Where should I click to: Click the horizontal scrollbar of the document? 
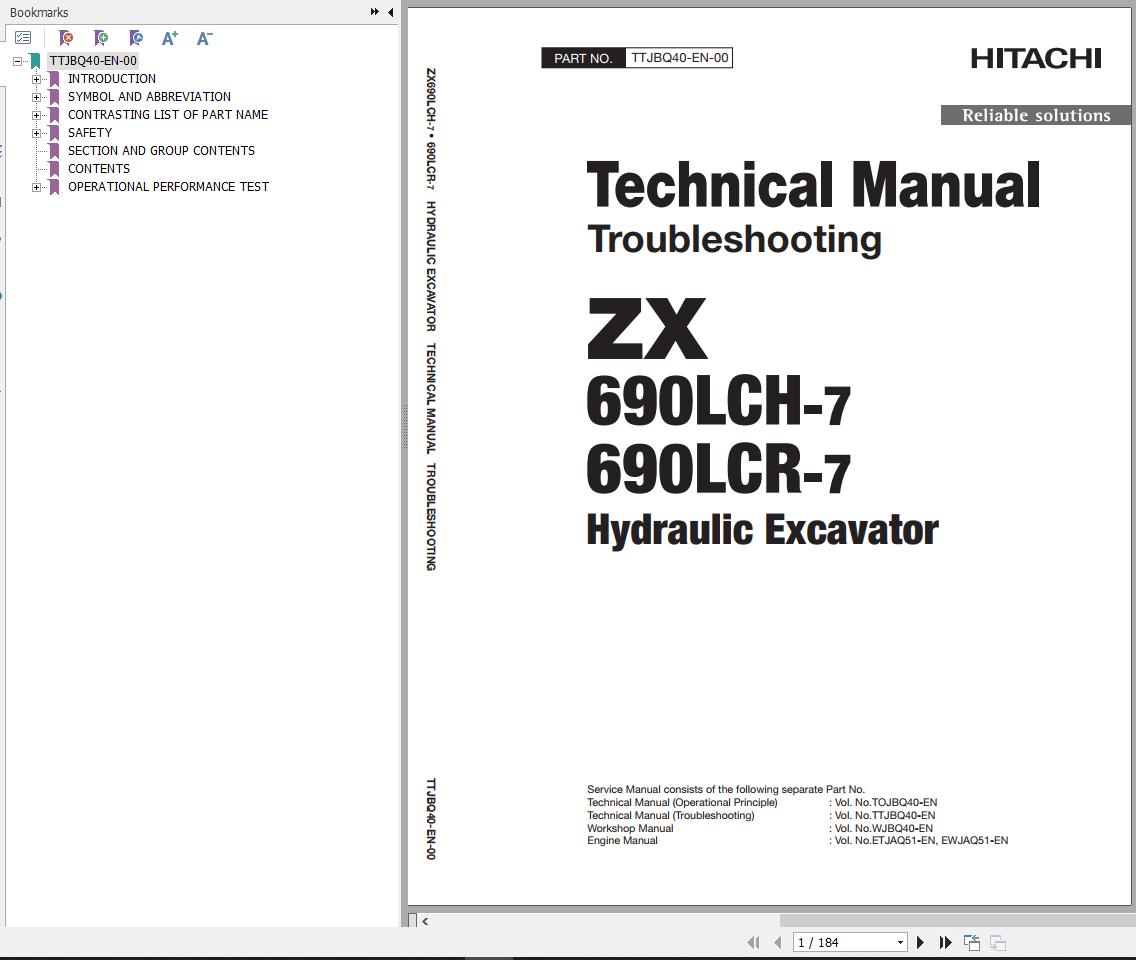[x=958, y=921]
